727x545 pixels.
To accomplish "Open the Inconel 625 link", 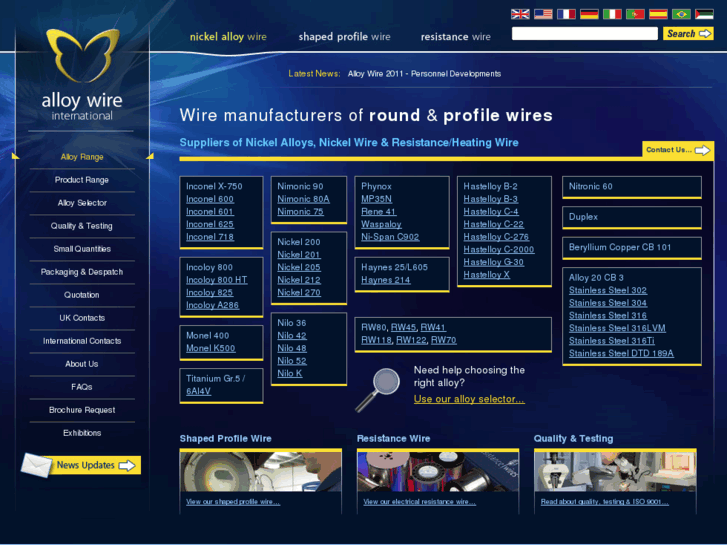I will [x=210, y=224].
